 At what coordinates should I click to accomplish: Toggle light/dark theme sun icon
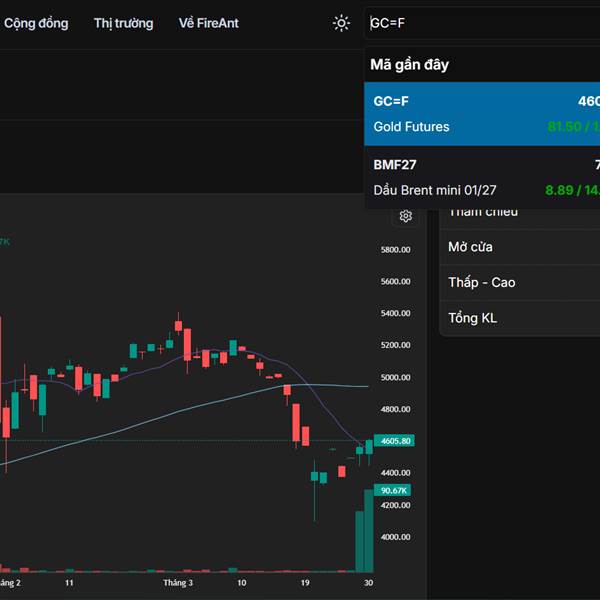[342, 23]
